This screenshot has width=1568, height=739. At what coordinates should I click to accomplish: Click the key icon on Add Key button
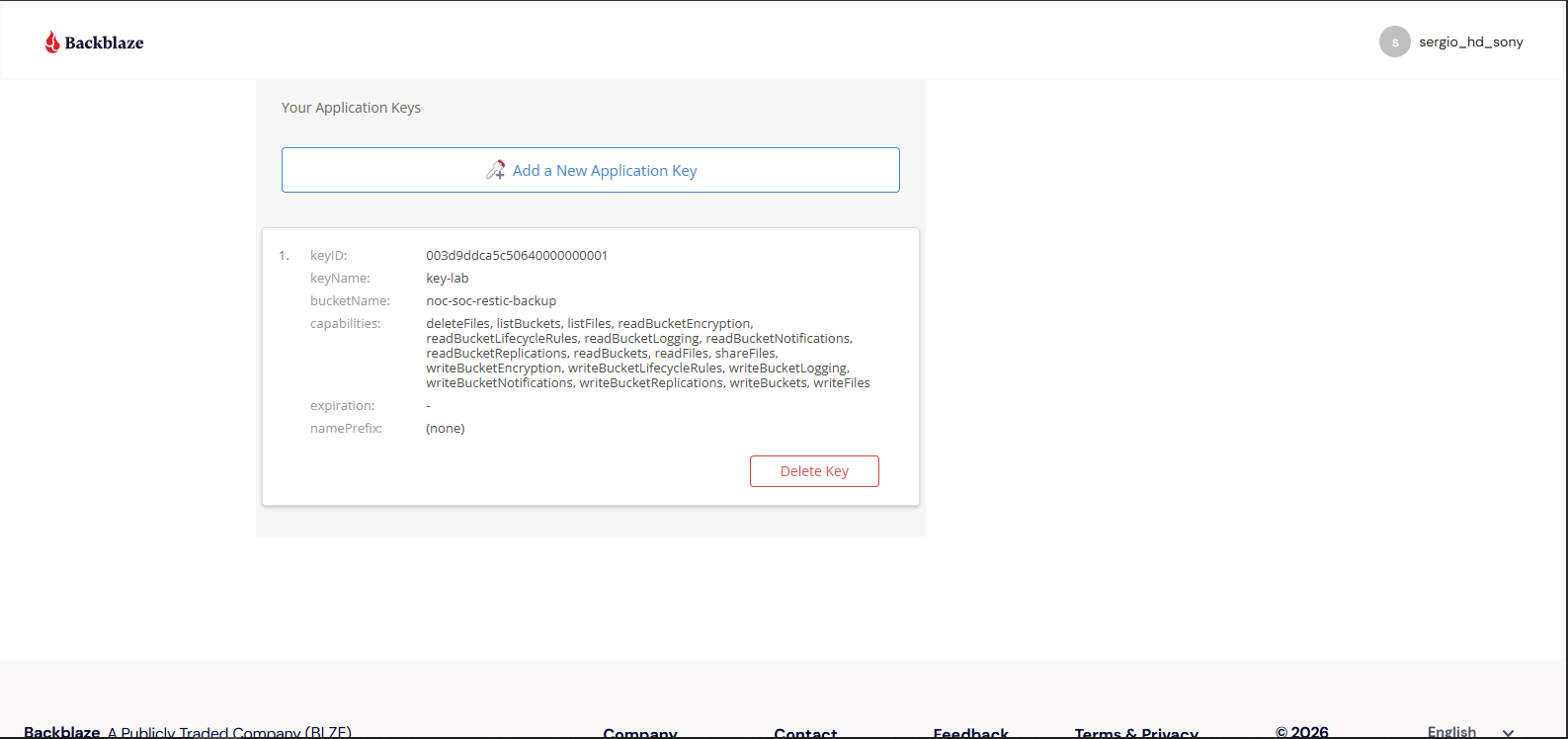point(496,170)
